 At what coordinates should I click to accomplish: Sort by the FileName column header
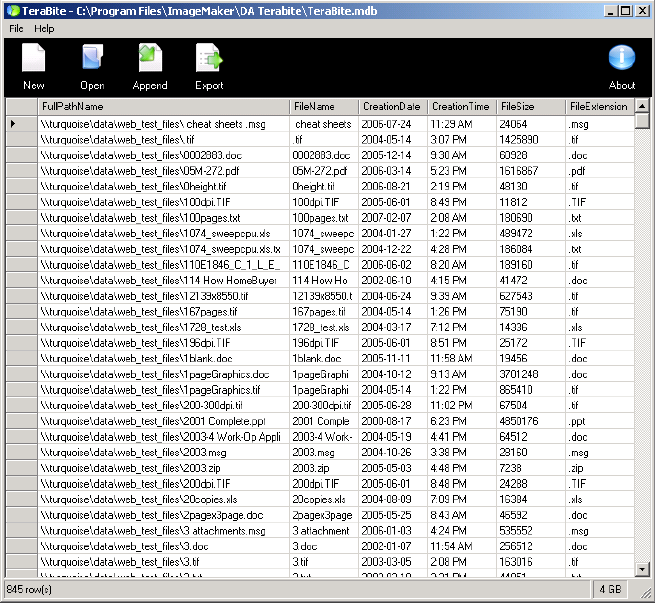(x=323, y=107)
